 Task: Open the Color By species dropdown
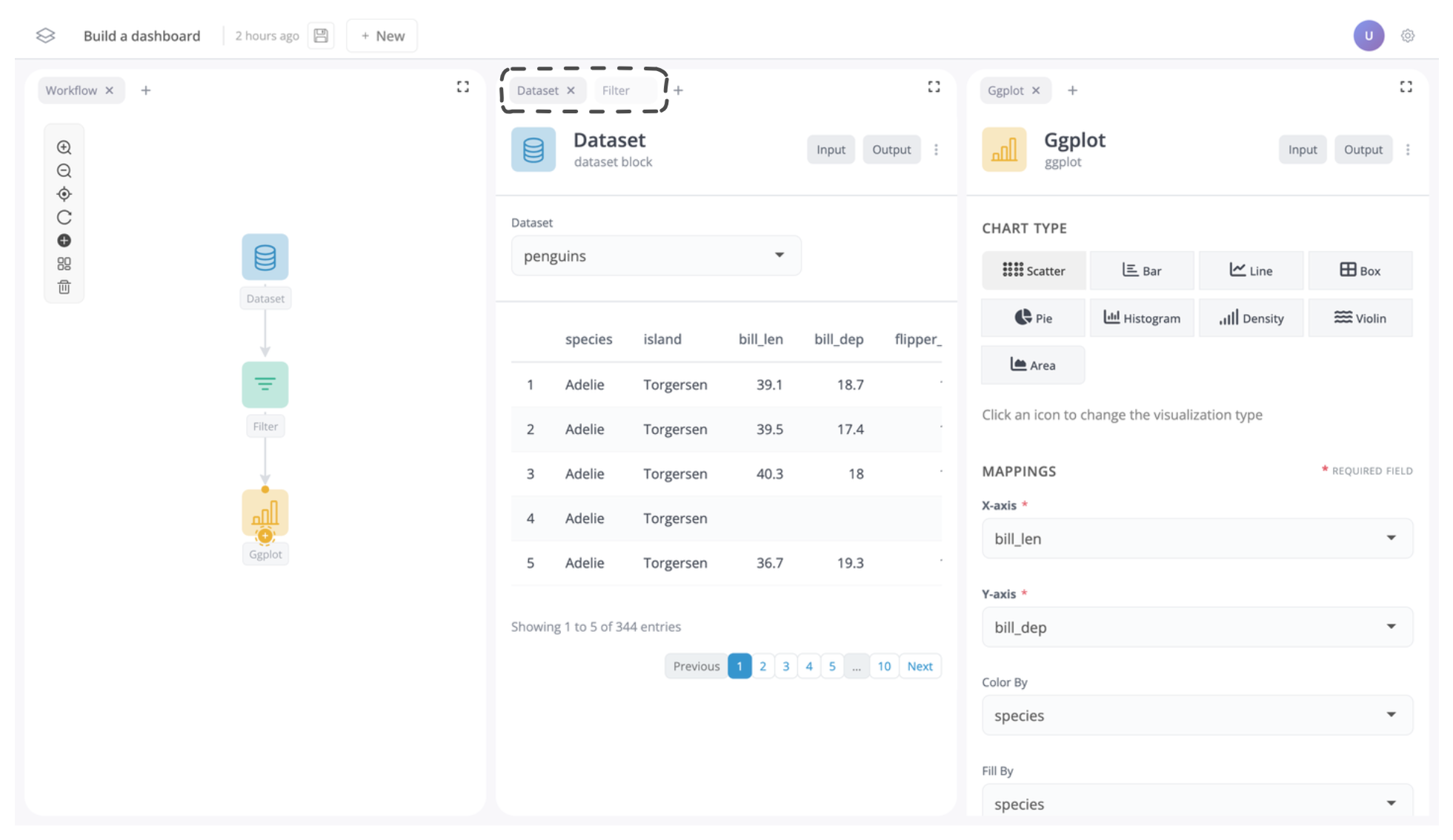tap(1197, 716)
